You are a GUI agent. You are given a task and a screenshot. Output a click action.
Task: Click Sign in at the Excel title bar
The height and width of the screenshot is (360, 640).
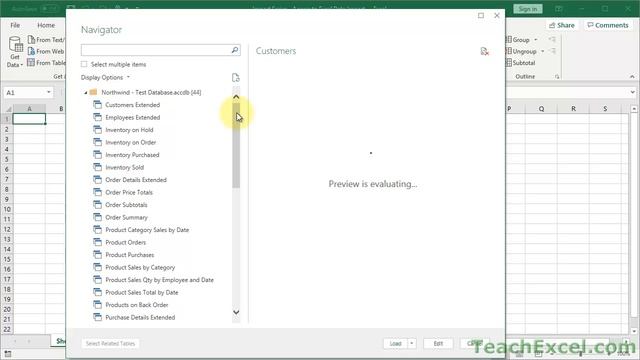528,9
